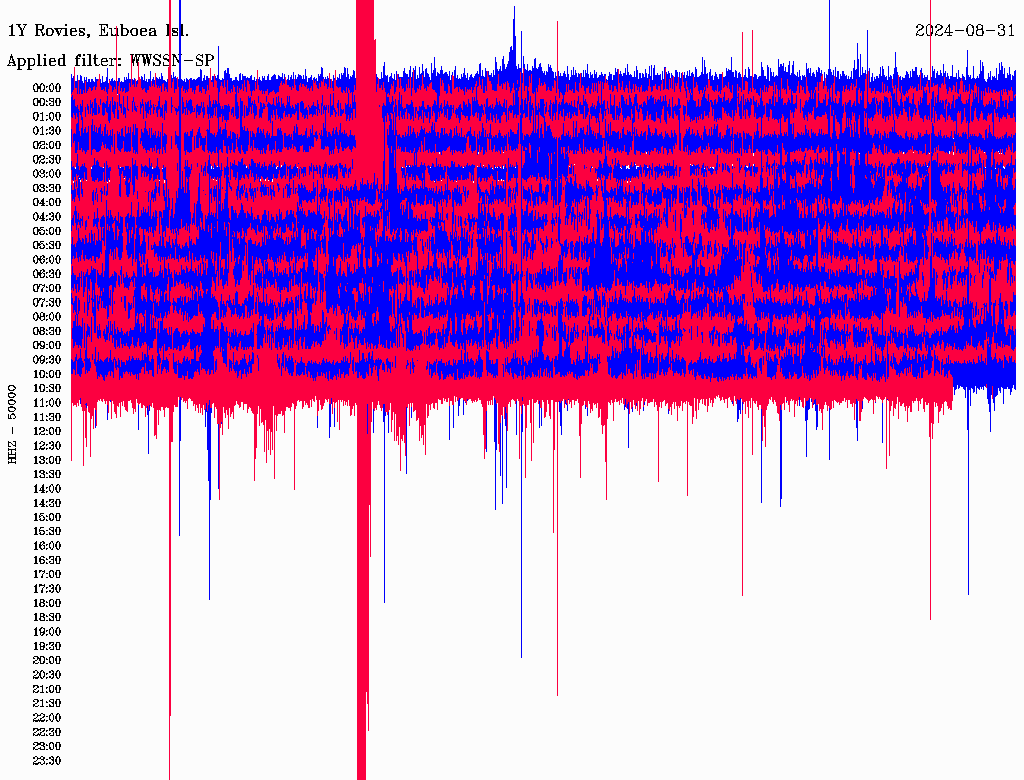Select the 04:00 time label

click(x=47, y=203)
